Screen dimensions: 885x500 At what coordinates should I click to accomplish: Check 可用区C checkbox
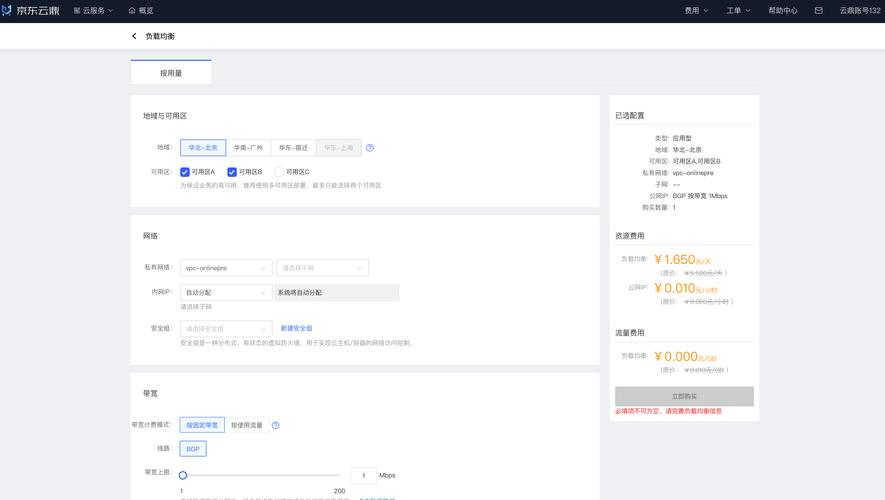tap(279, 172)
